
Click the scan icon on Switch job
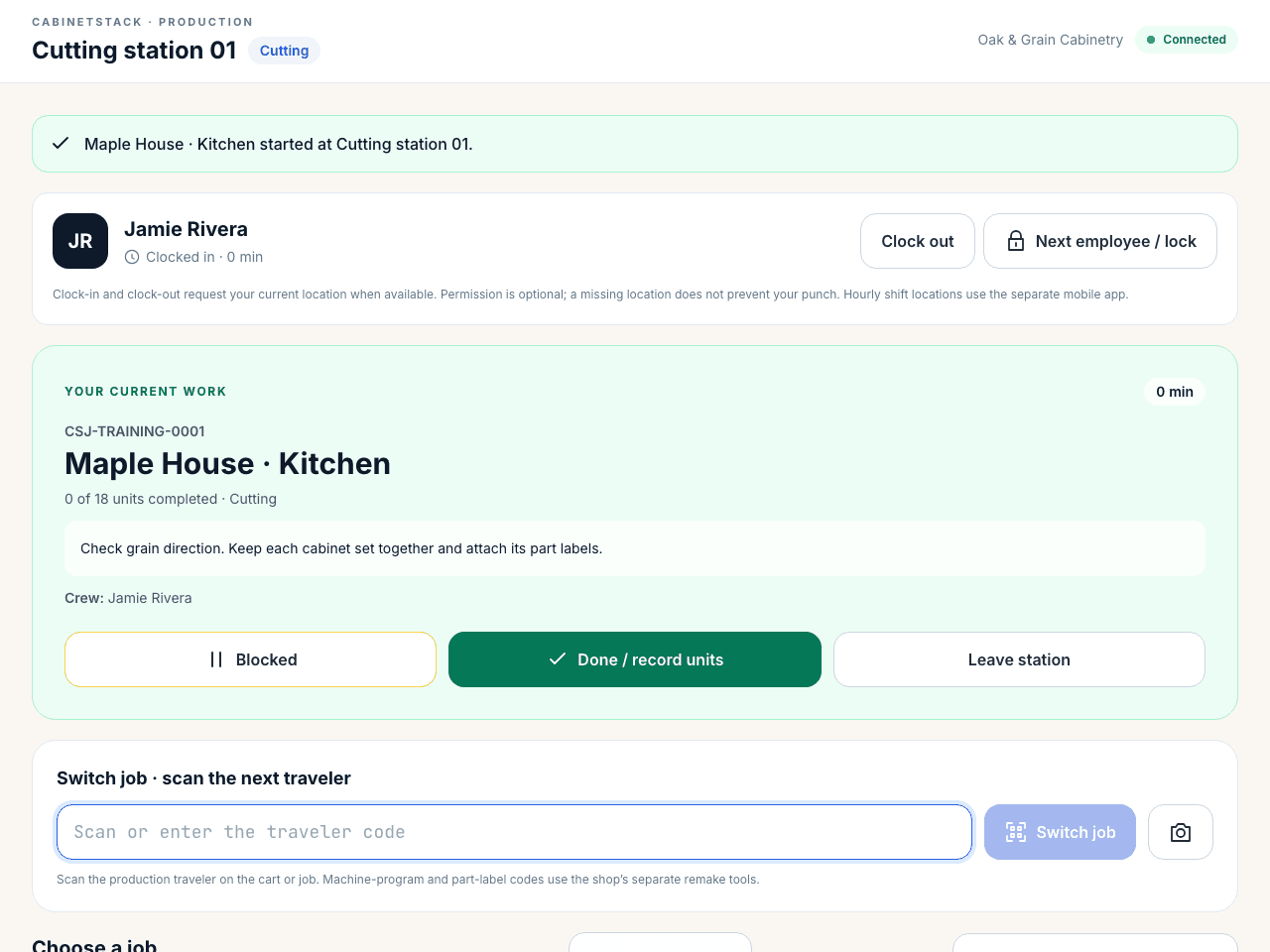(x=1016, y=832)
